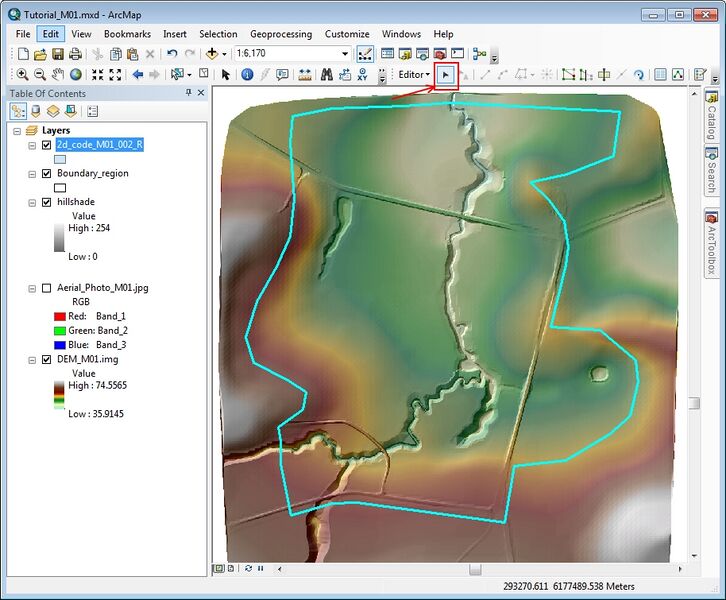This screenshot has width=726, height=600.
Task: Save the map document
Action: tap(58, 53)
